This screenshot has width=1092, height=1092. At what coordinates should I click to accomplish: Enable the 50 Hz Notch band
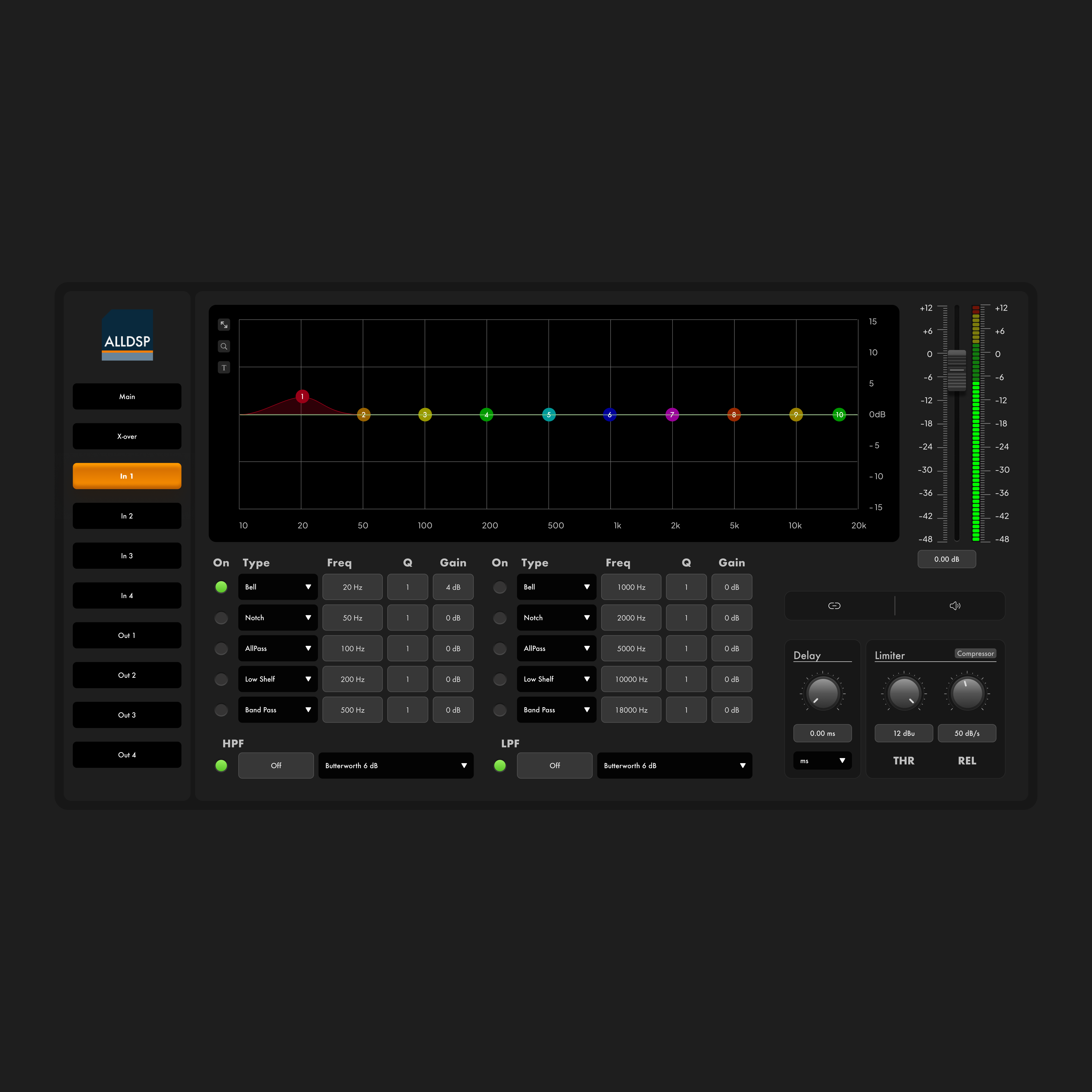point(221,618)
